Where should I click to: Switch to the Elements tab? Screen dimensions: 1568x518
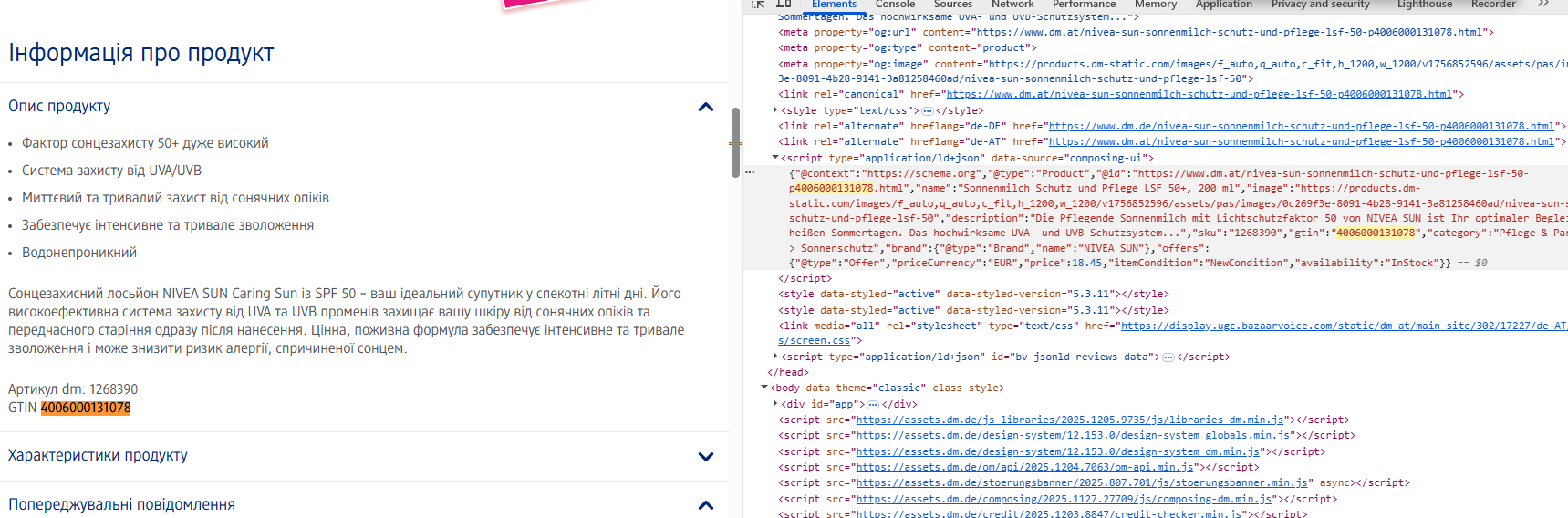tap(834, 5)
